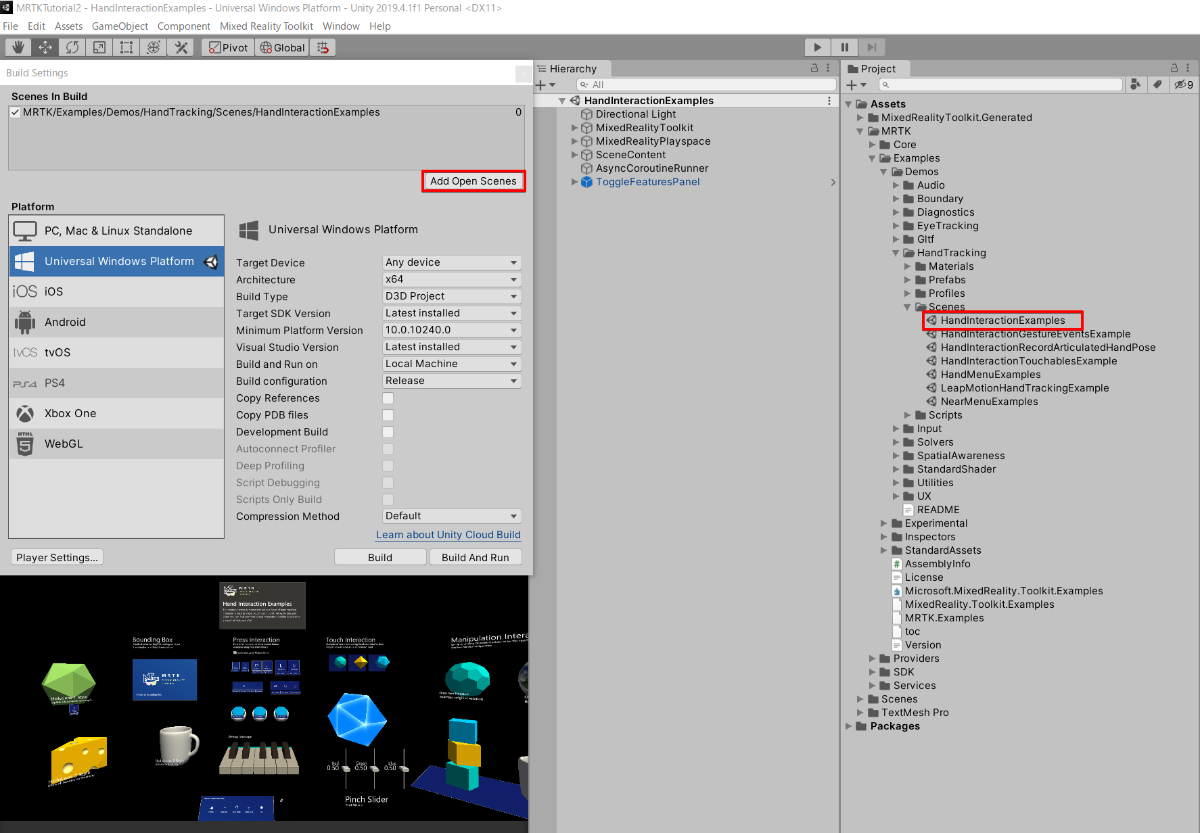
Task: Open the GameObject menu
Action: click(x=120, y=26)
